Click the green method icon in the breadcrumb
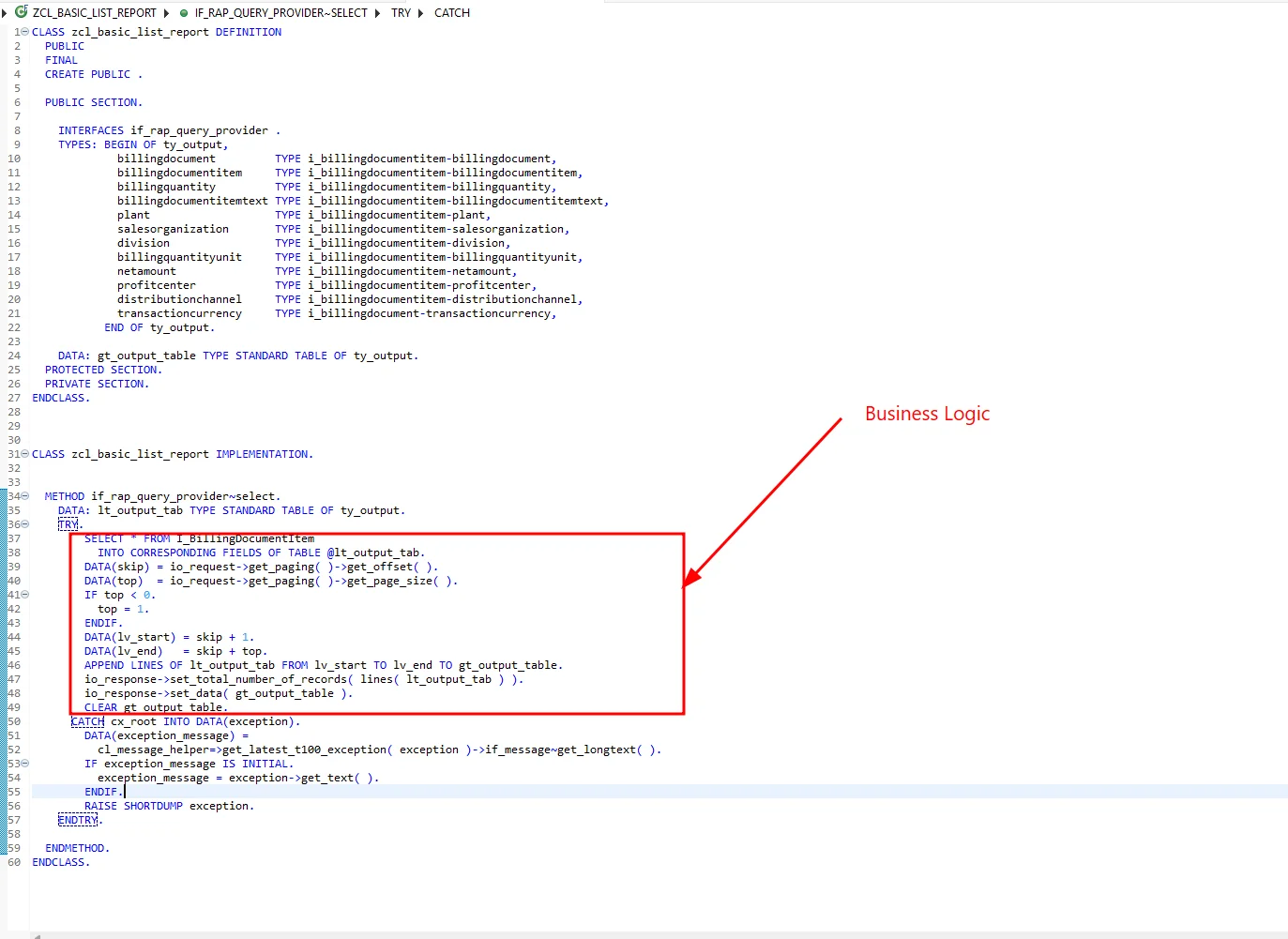The image size is (1288, 939). click(x=184, y=13)
